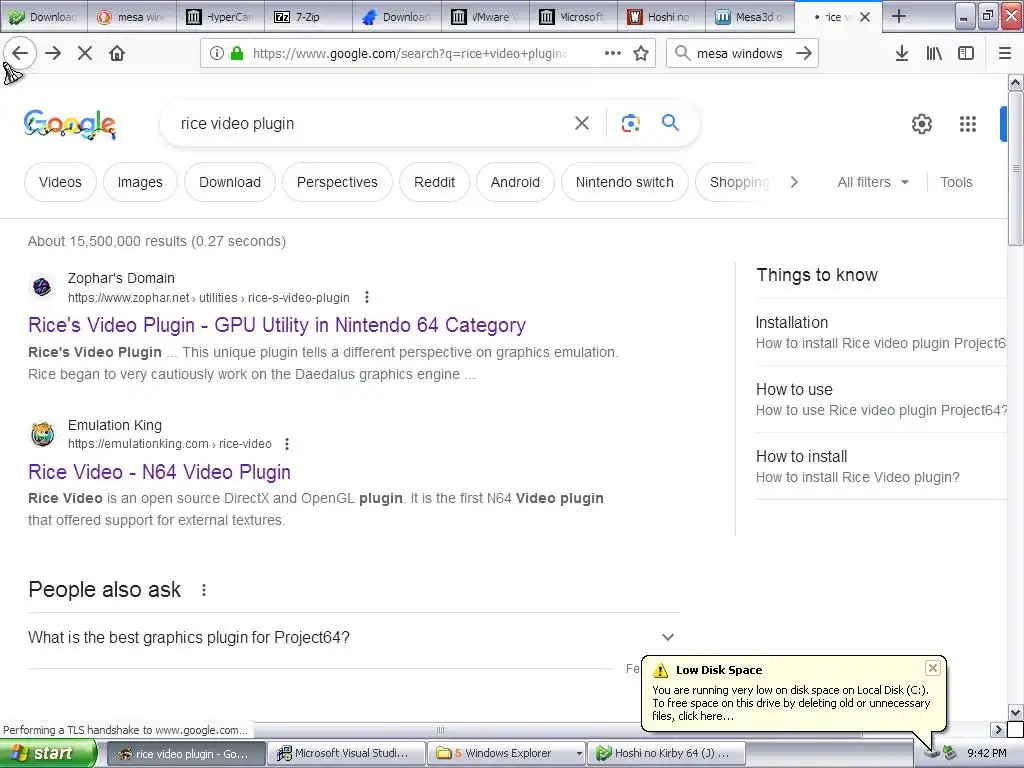This screenshot has height=768, width=1024.
Task: Open the downloads panel
Action: [902, 53]
